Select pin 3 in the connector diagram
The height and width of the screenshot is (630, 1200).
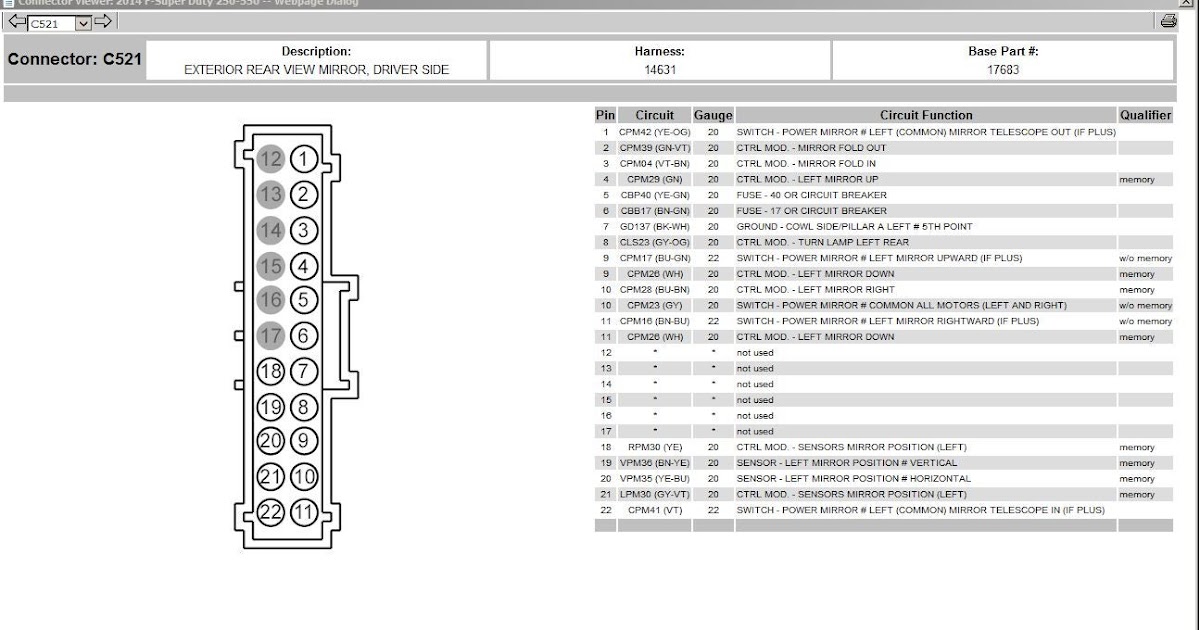(303, 231)
